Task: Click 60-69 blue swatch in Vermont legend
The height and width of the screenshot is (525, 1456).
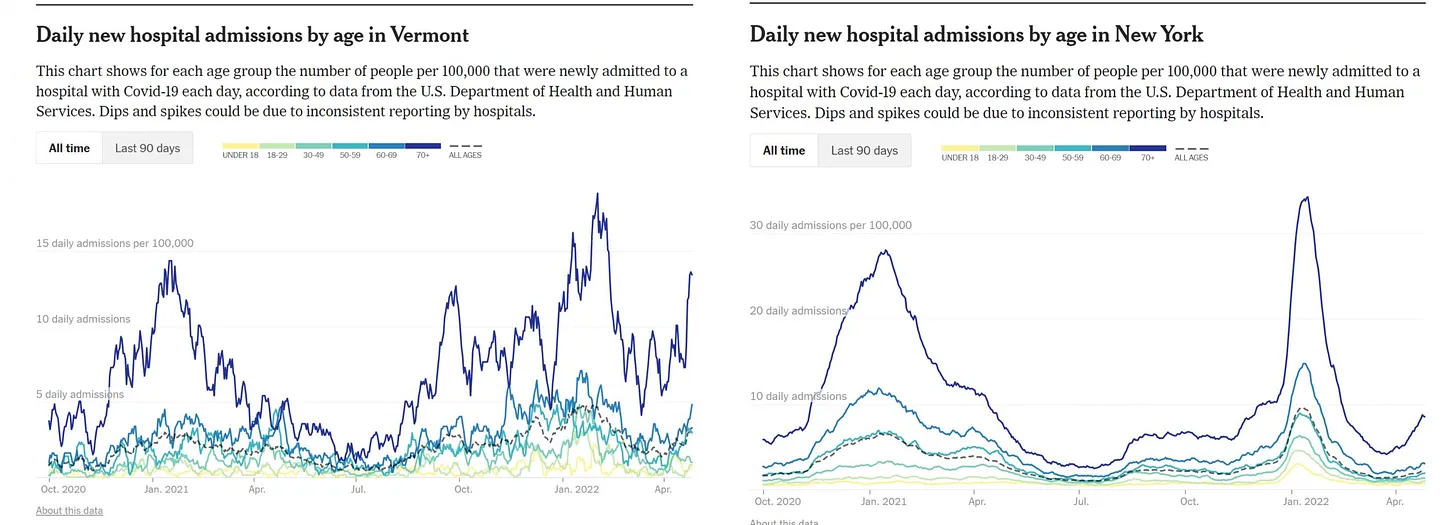Action: (x=386, y=147)
